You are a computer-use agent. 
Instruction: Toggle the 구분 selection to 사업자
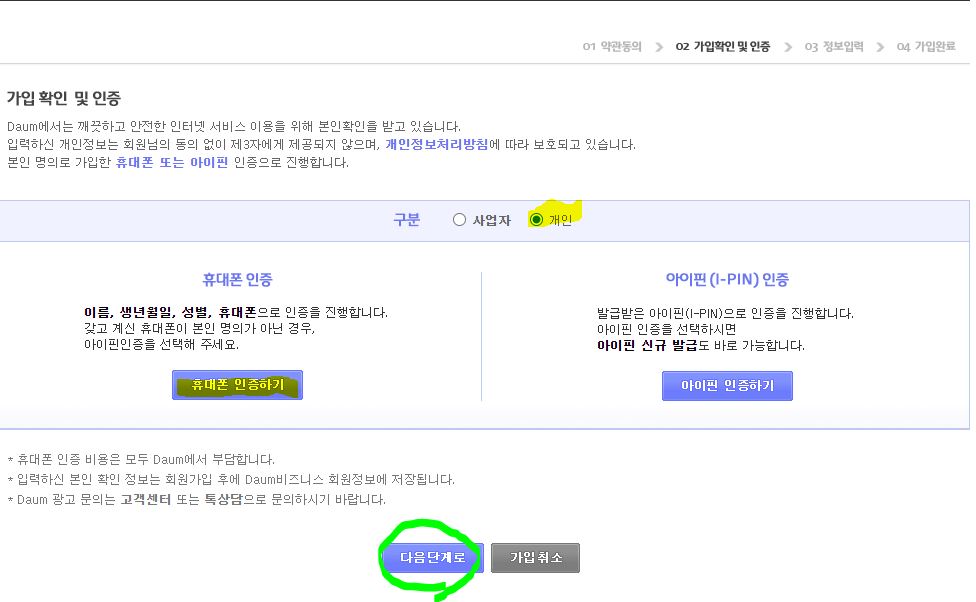(460, 219)
